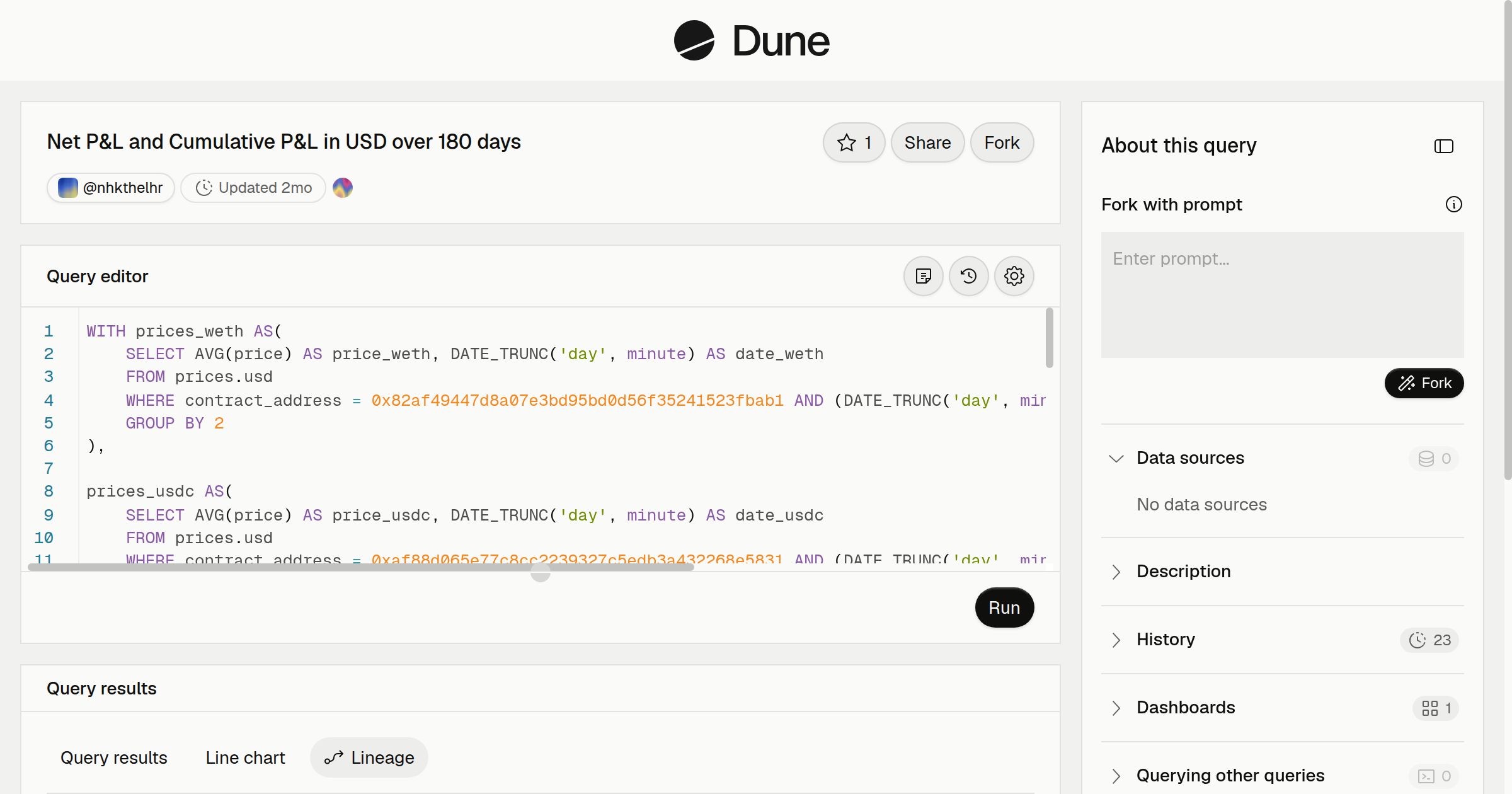Click the Share button
Screen dimensions: 1512x794
927,142
